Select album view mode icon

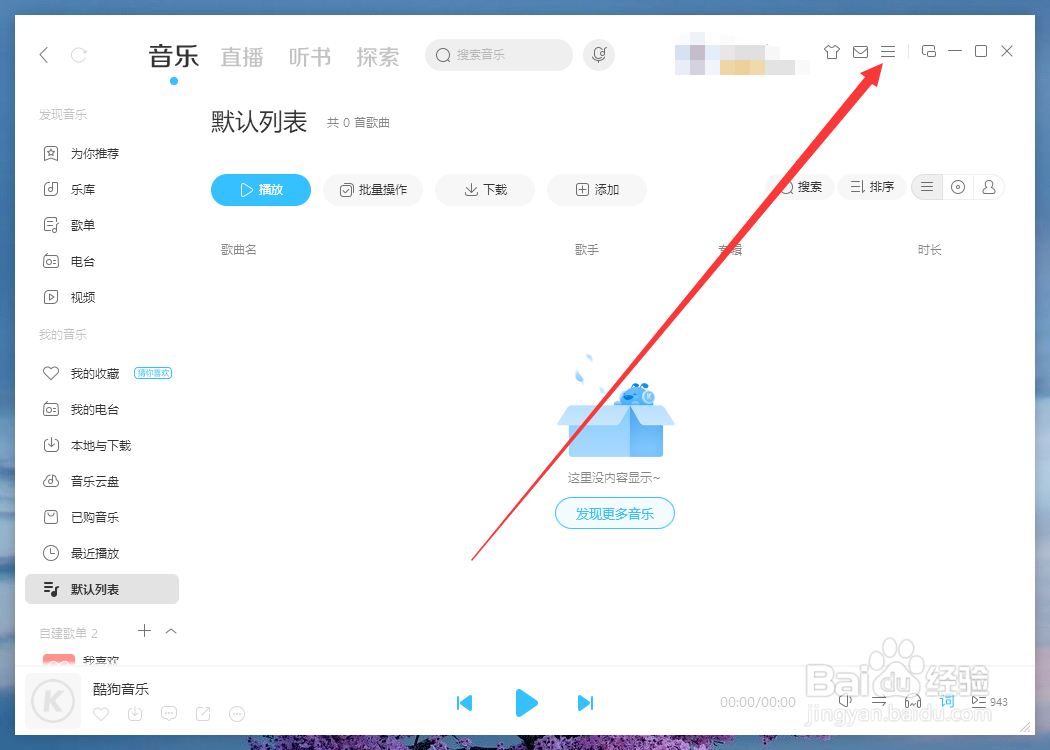pos(958,188)
